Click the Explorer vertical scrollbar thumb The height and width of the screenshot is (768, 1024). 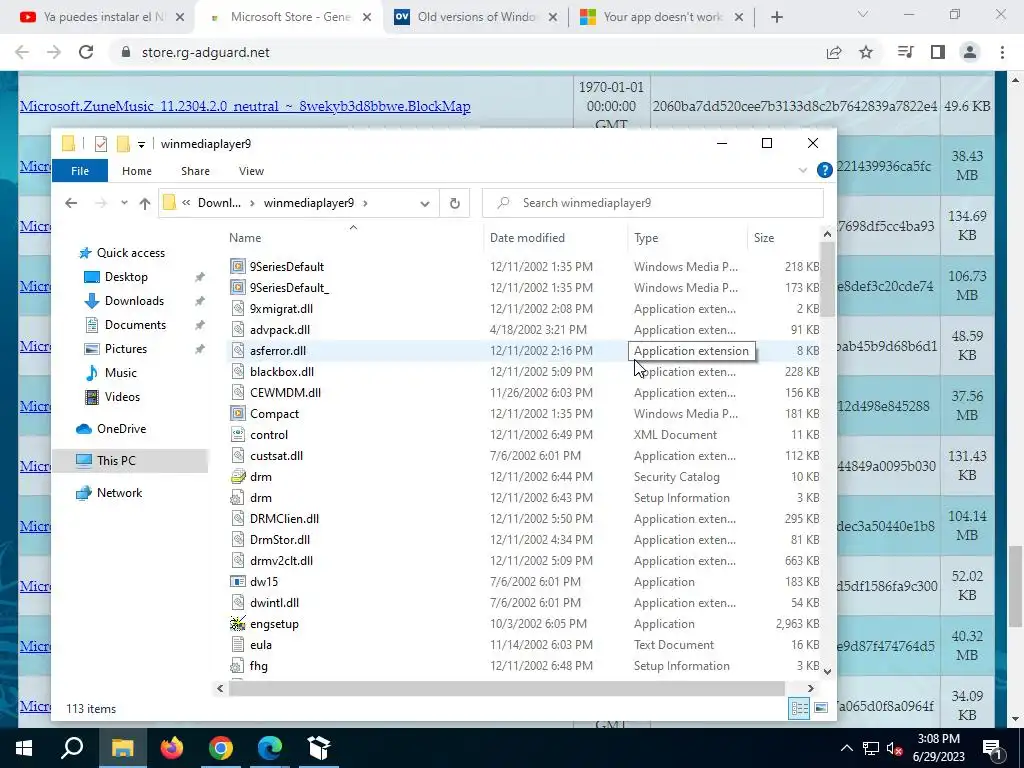pos(827,279)
